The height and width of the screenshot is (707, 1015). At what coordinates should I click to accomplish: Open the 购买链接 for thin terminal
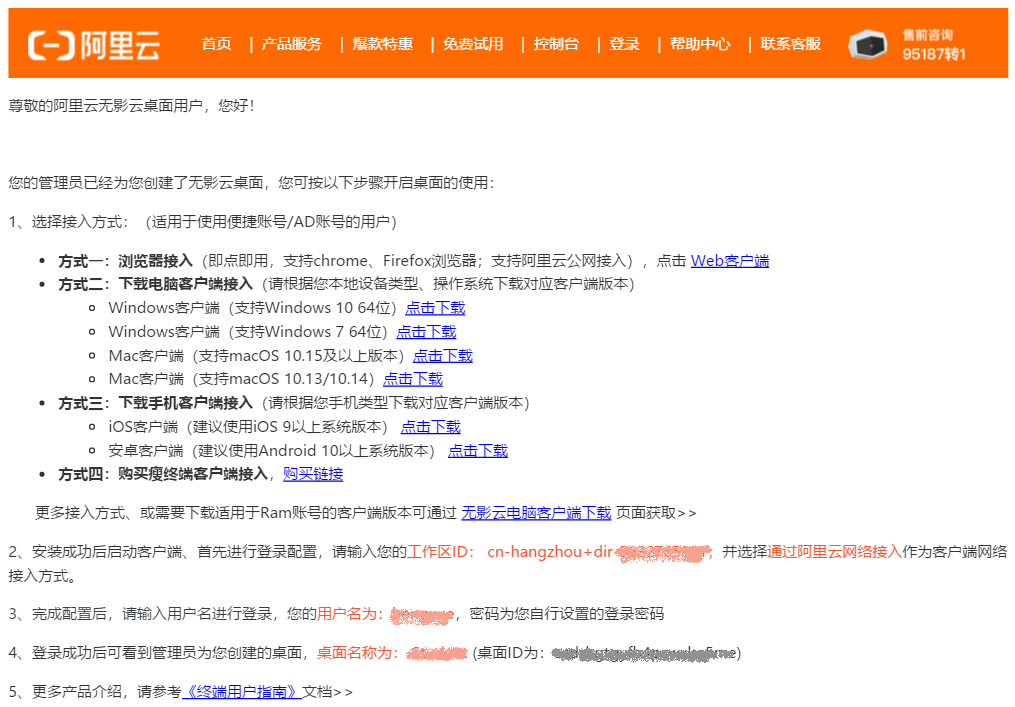click(x=313, y=475)
